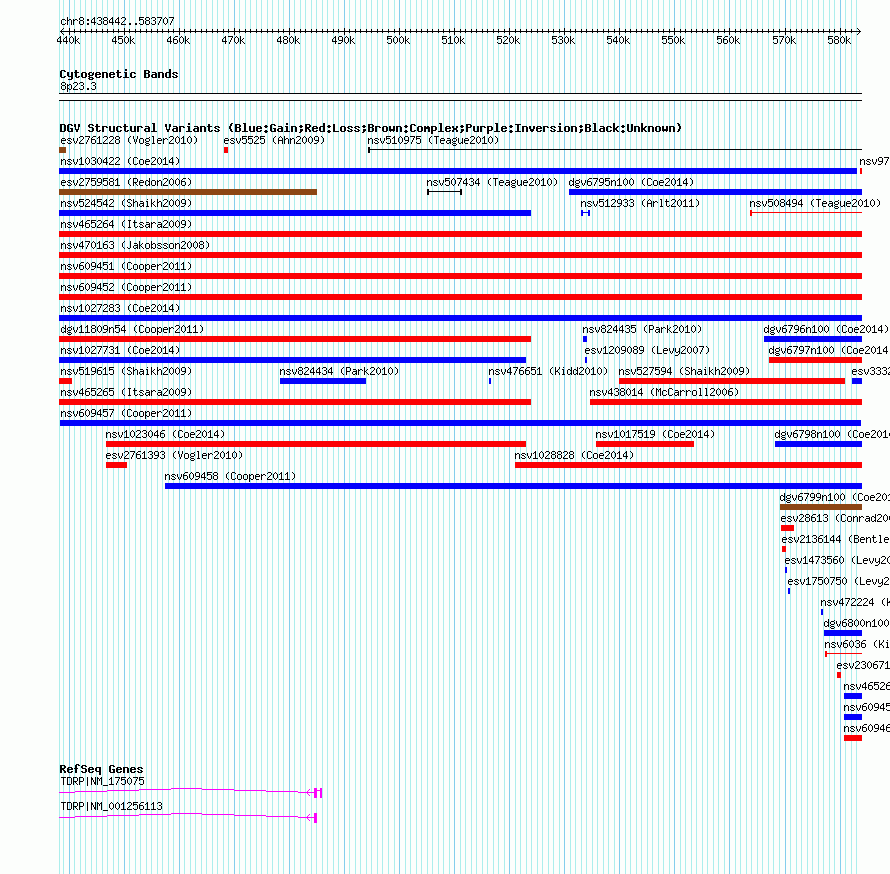Click the dgv6796n100 (Coe2014) label
This screenshot has width=890, height=874.
point(826,329)
